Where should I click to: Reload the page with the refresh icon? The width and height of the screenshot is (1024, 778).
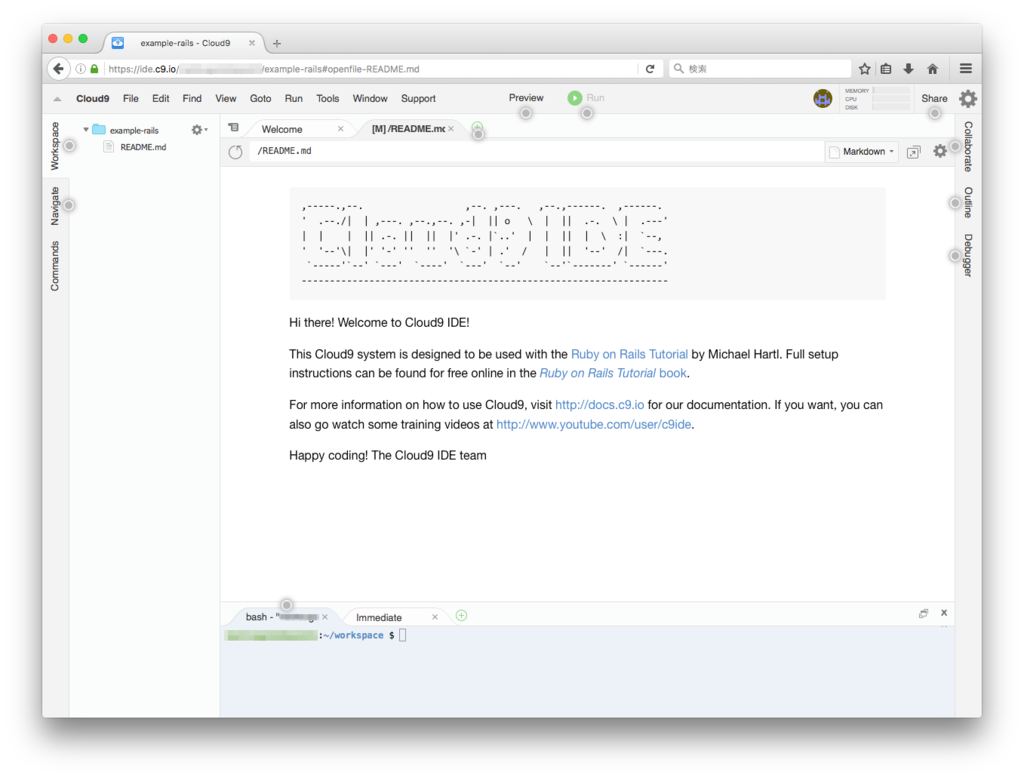650,69
